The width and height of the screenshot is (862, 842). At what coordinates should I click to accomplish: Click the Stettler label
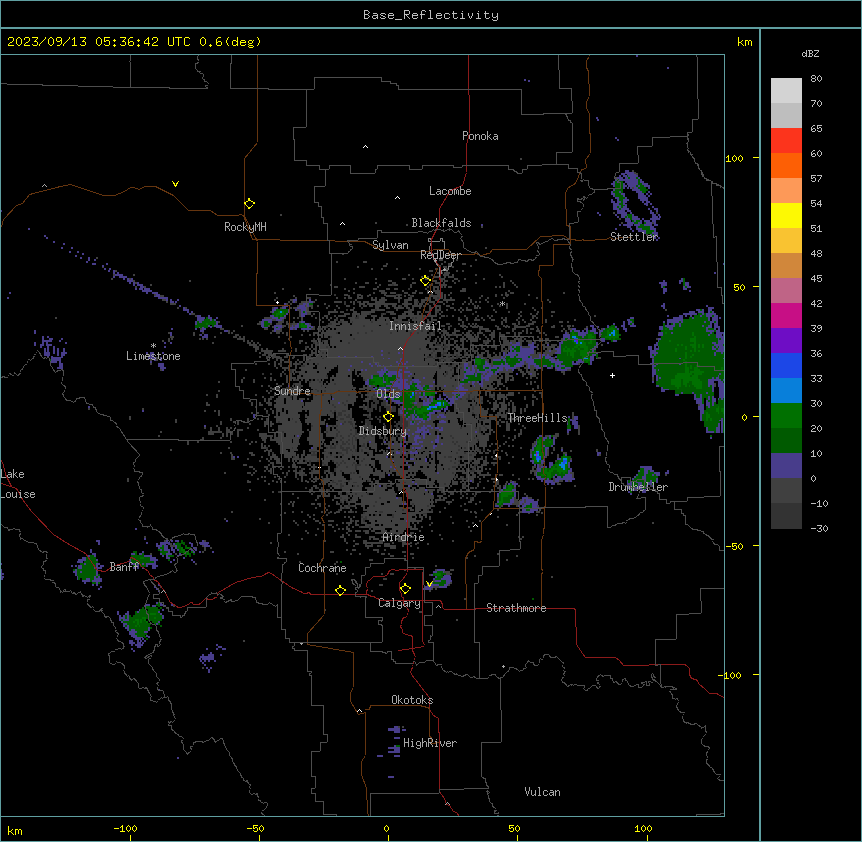[634, 237]
